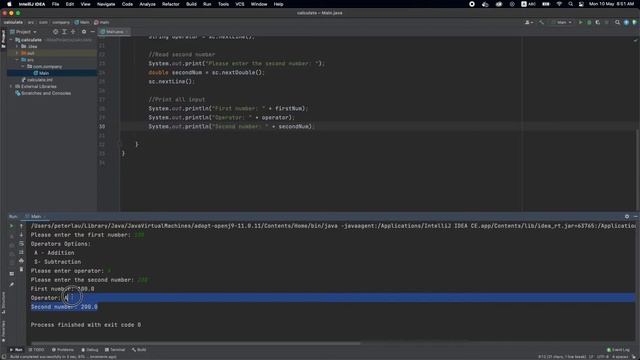Screen dimensions: 640x360
Task: Click the Project sidebar stripe button
Action: (3, 38)
